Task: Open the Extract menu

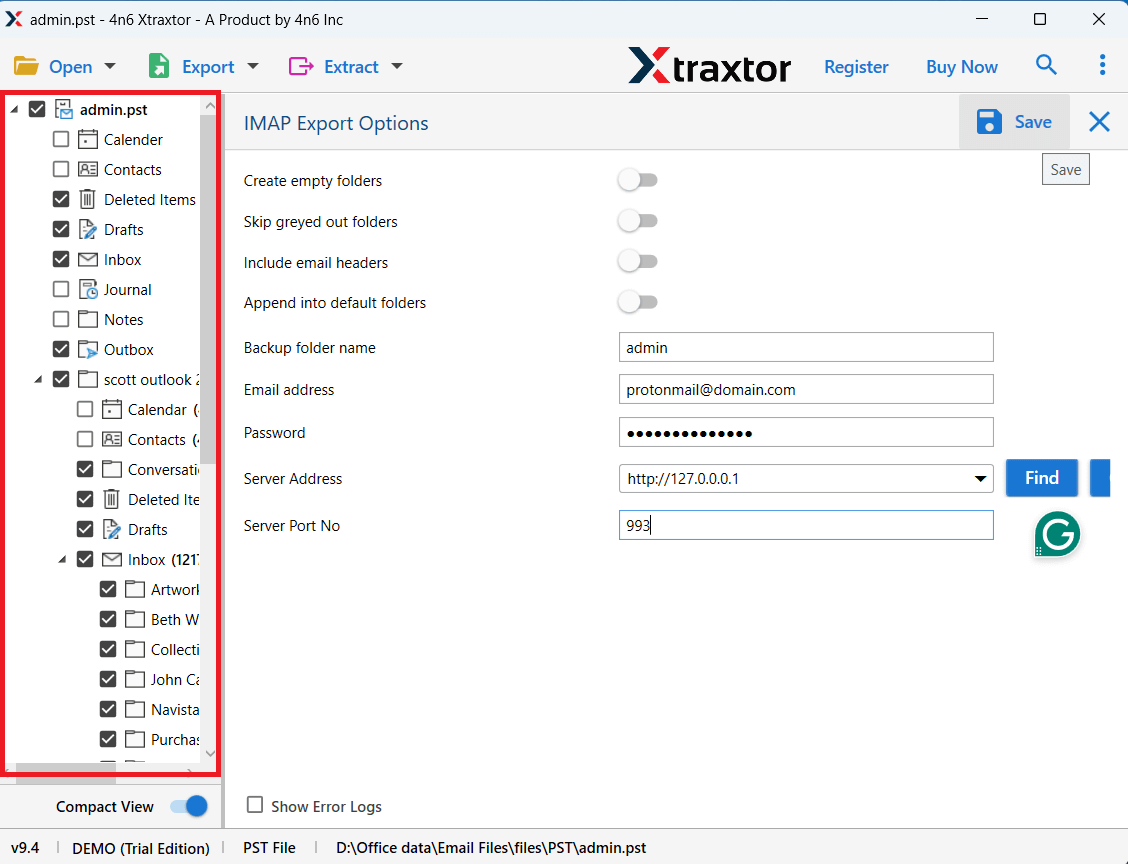Action: (346, 67)
